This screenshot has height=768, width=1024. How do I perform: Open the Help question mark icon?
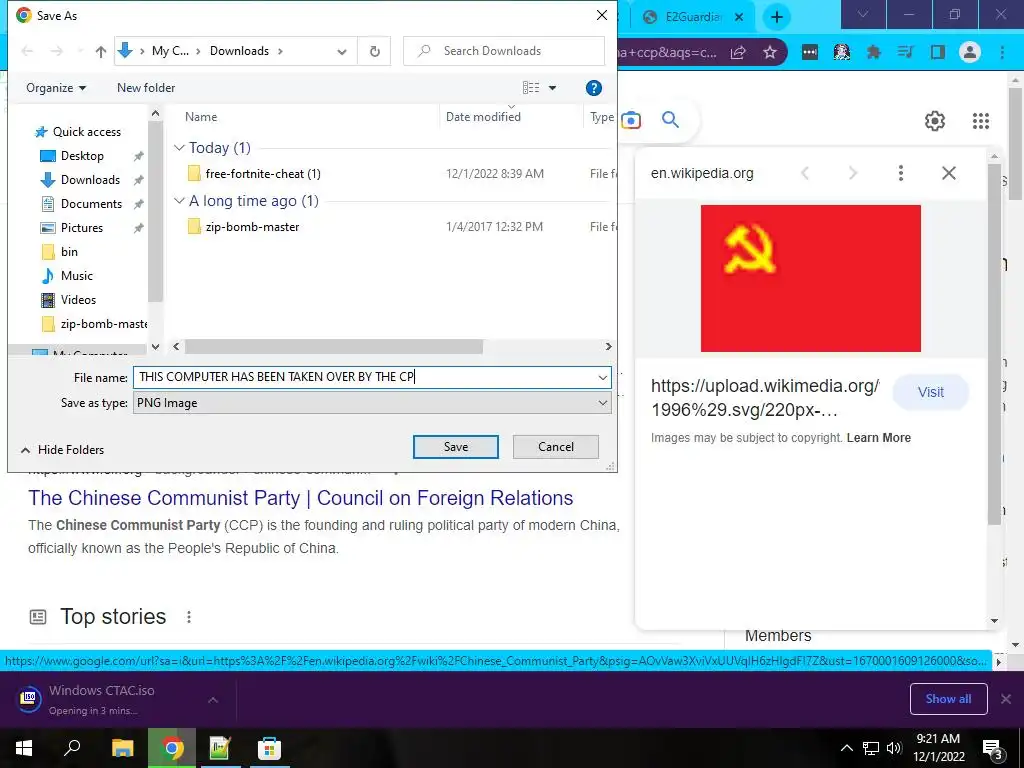tap(593, 88)
